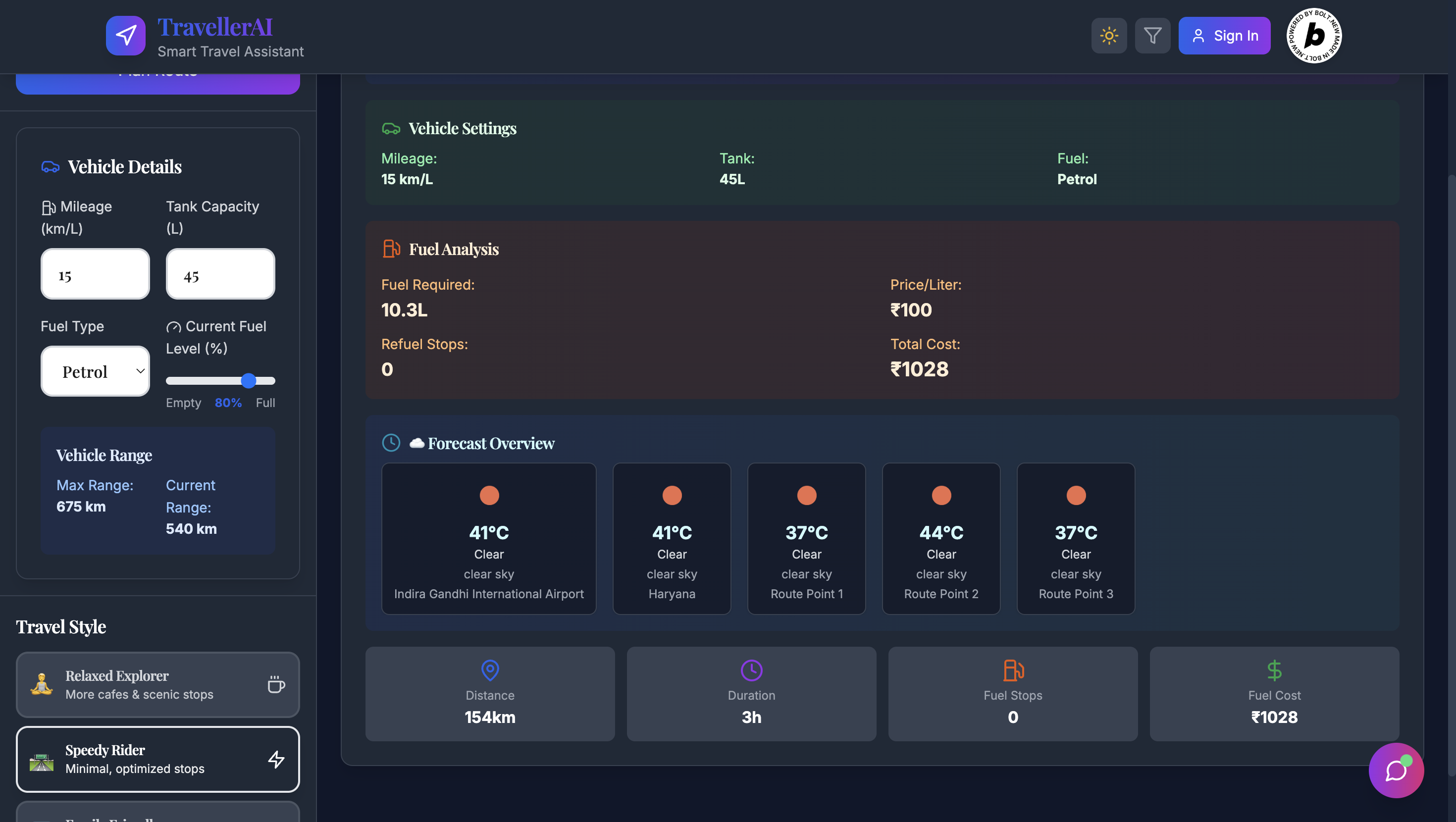The width and height of the screenshot is (1456, 822).
Task: Click the Fuel Stops pump icon
Action: (x=1012, y=670)
